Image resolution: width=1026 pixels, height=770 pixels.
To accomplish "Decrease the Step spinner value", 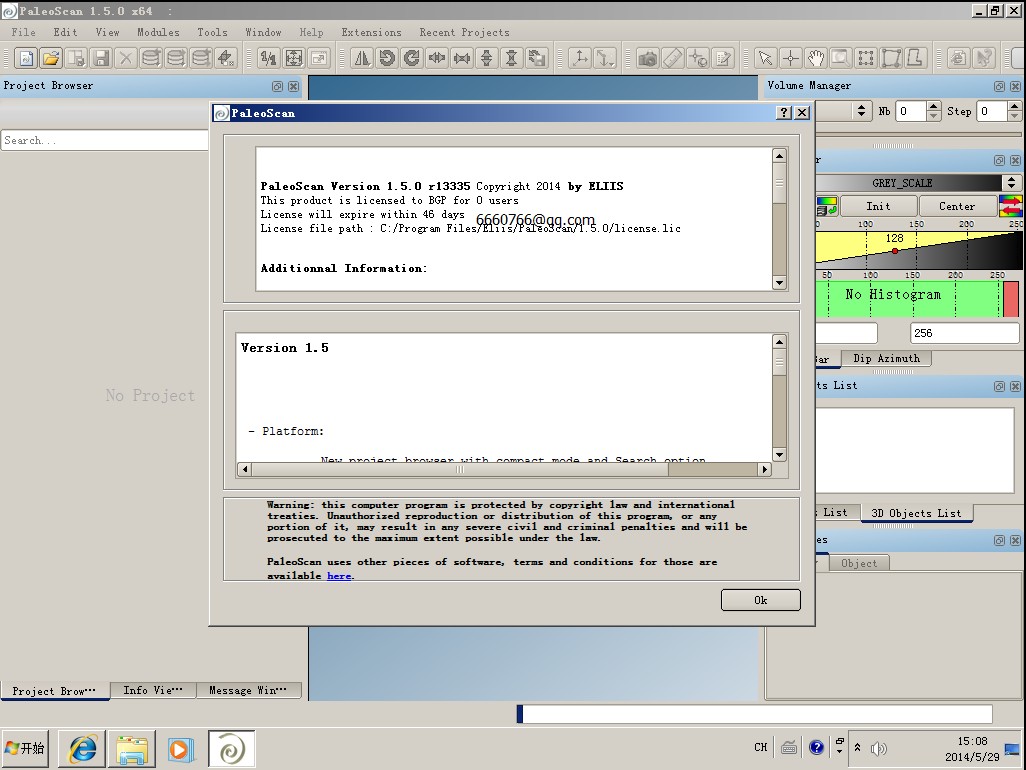I will [x=1014, y=116].
